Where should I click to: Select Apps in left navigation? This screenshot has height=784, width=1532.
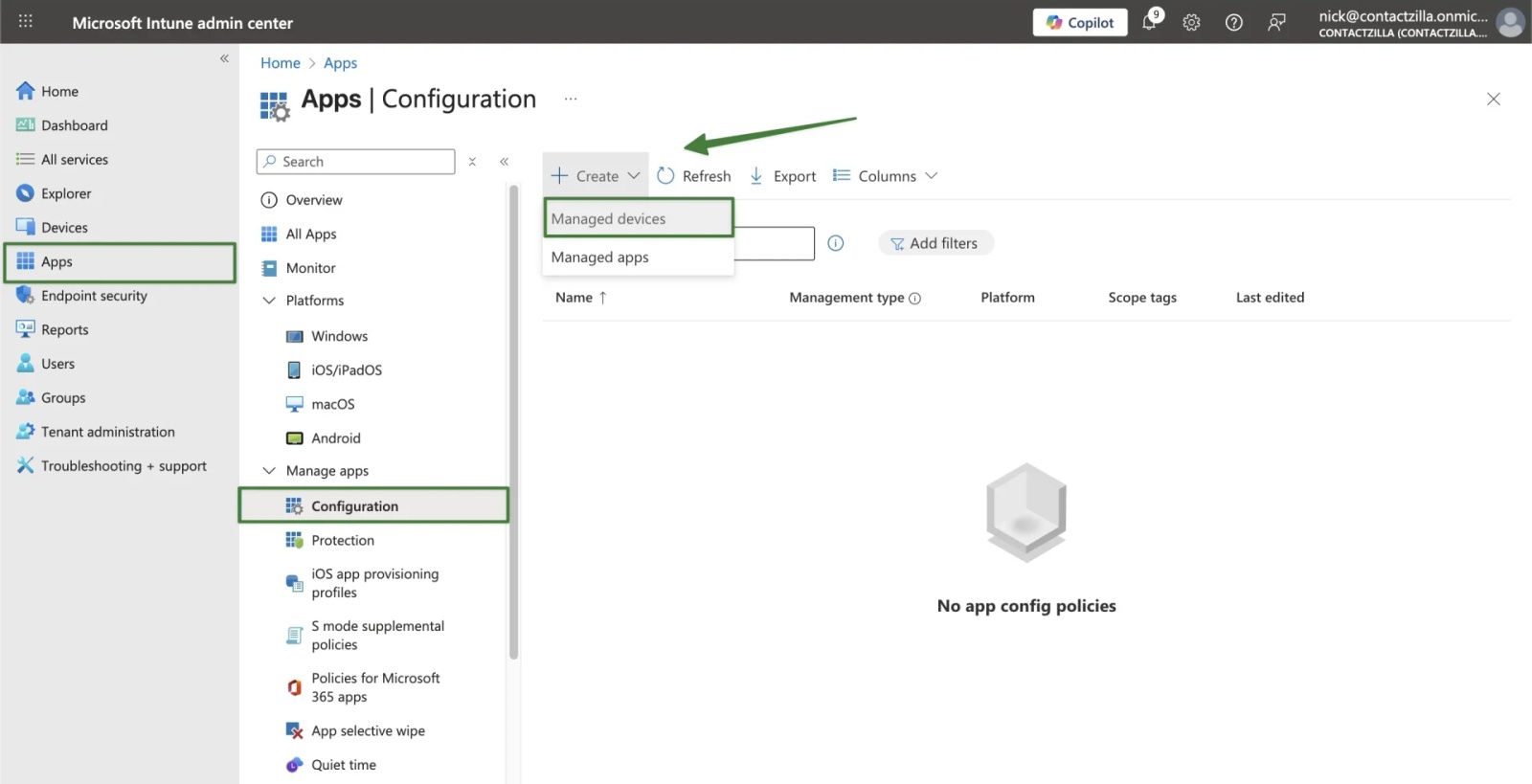point(120,262)
